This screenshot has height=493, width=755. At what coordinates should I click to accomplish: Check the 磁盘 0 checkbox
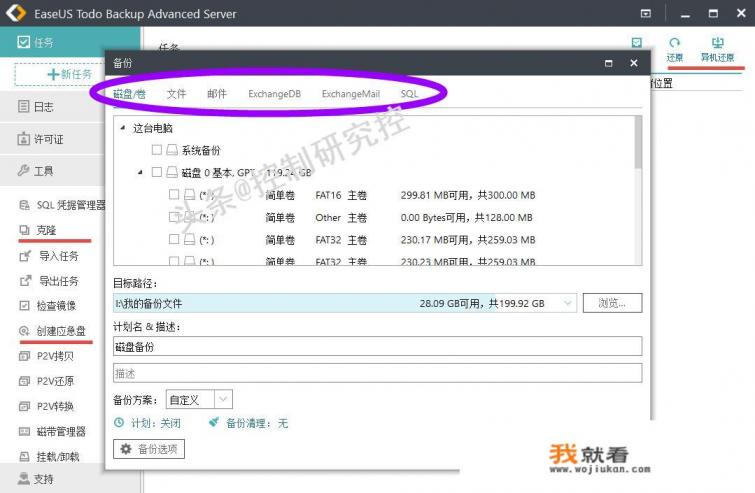pos(156,172)
